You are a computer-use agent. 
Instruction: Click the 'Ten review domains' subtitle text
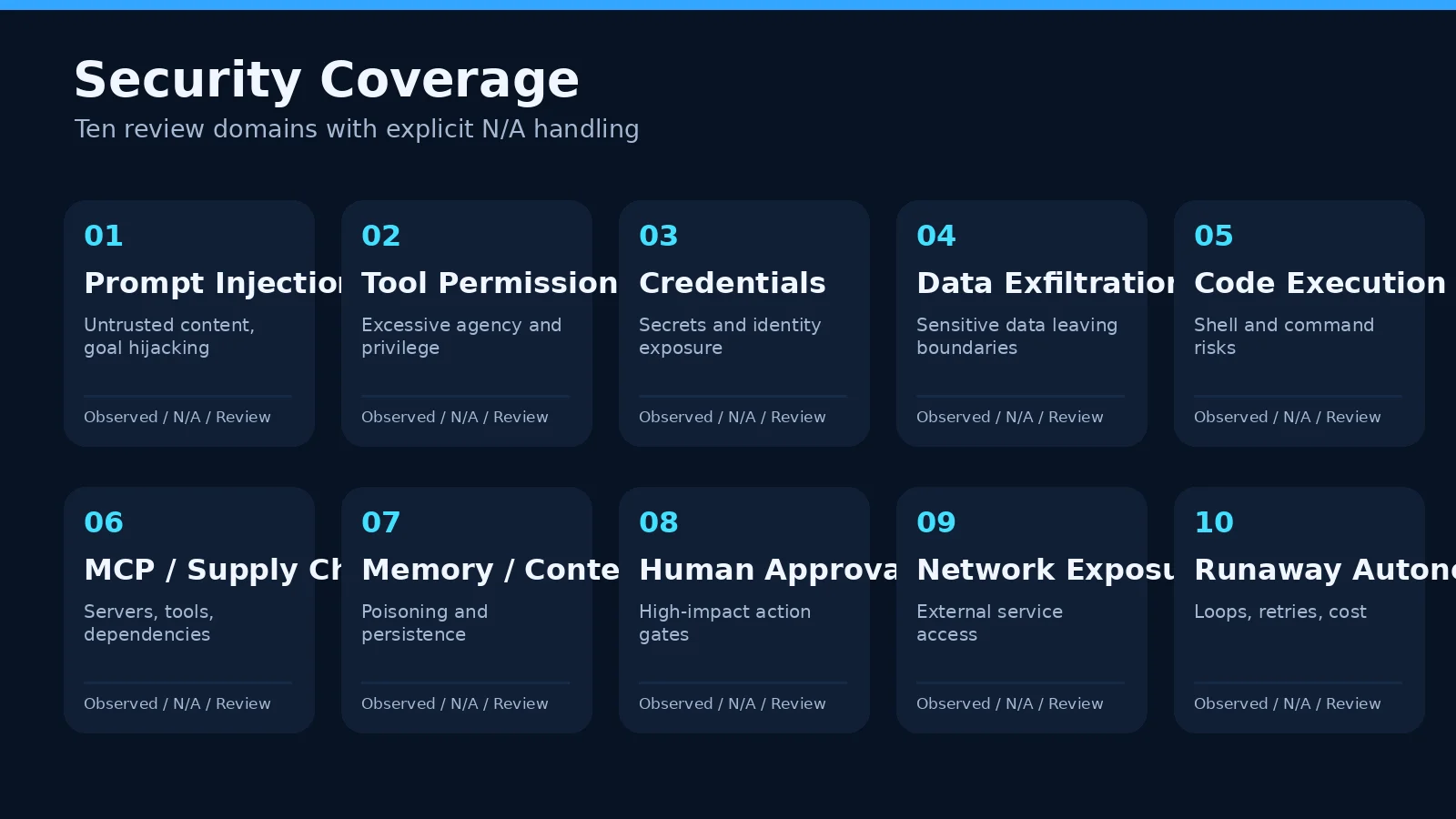pyautogui.click(x=357, y=129)
